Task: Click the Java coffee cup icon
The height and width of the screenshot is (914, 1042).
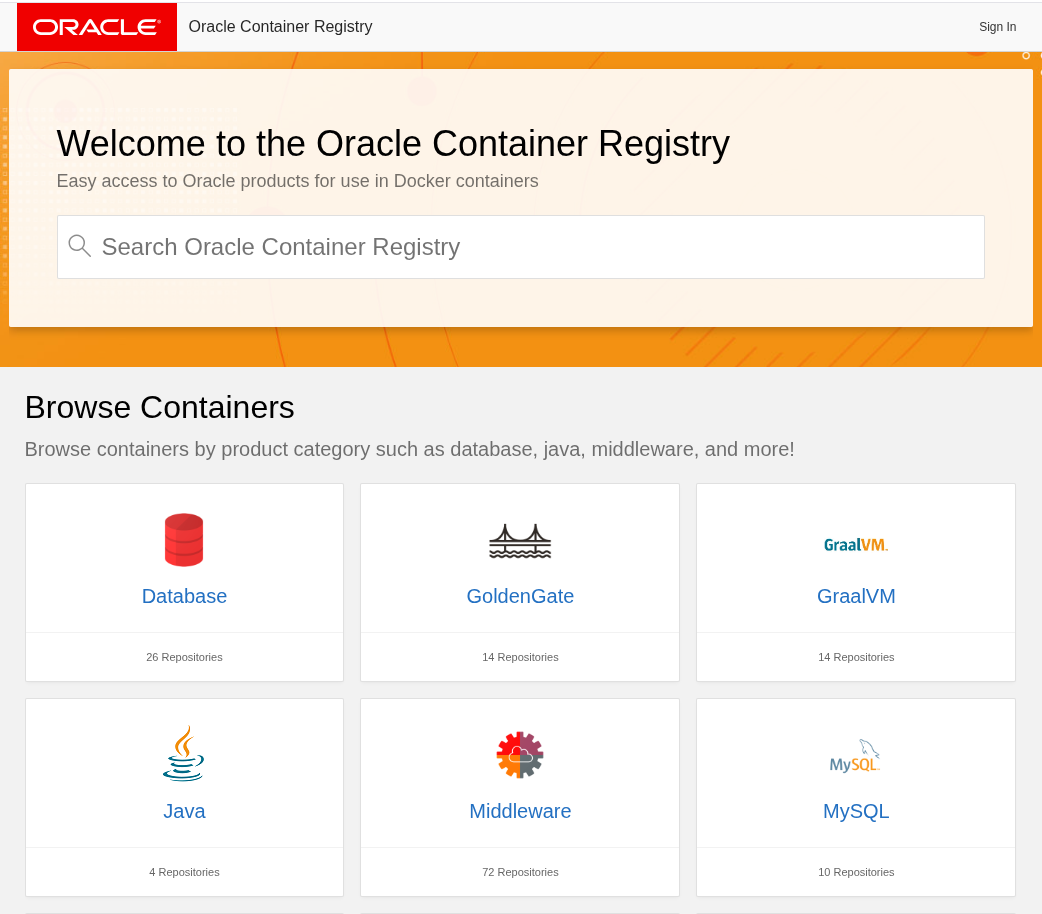Action: tap(184, 753)
